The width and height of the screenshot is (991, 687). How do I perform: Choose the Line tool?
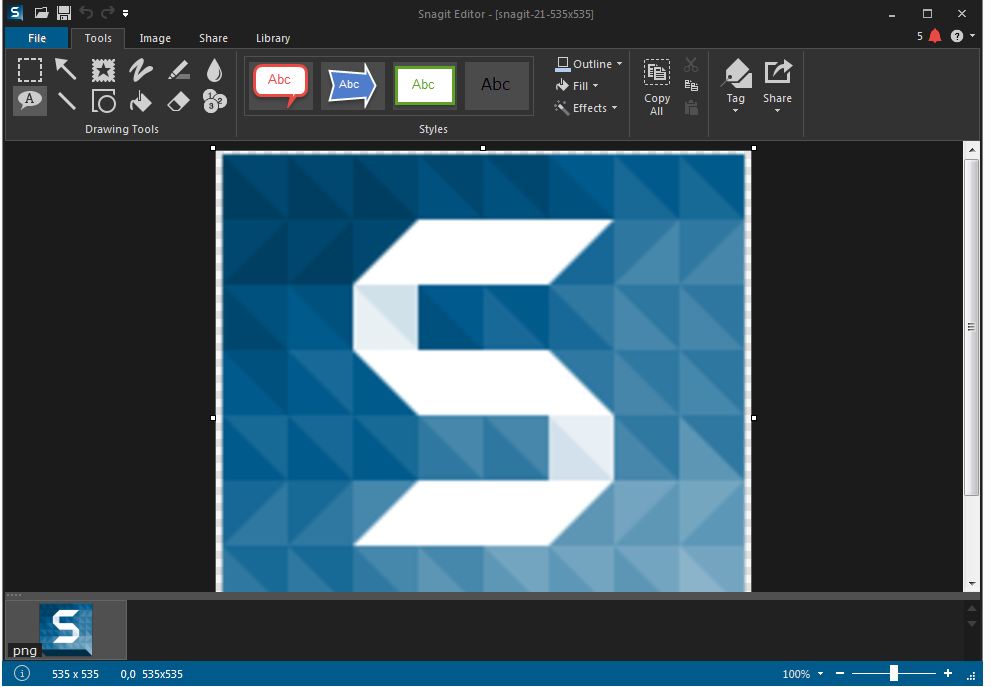pyautogui.click(x=66, y=101)
